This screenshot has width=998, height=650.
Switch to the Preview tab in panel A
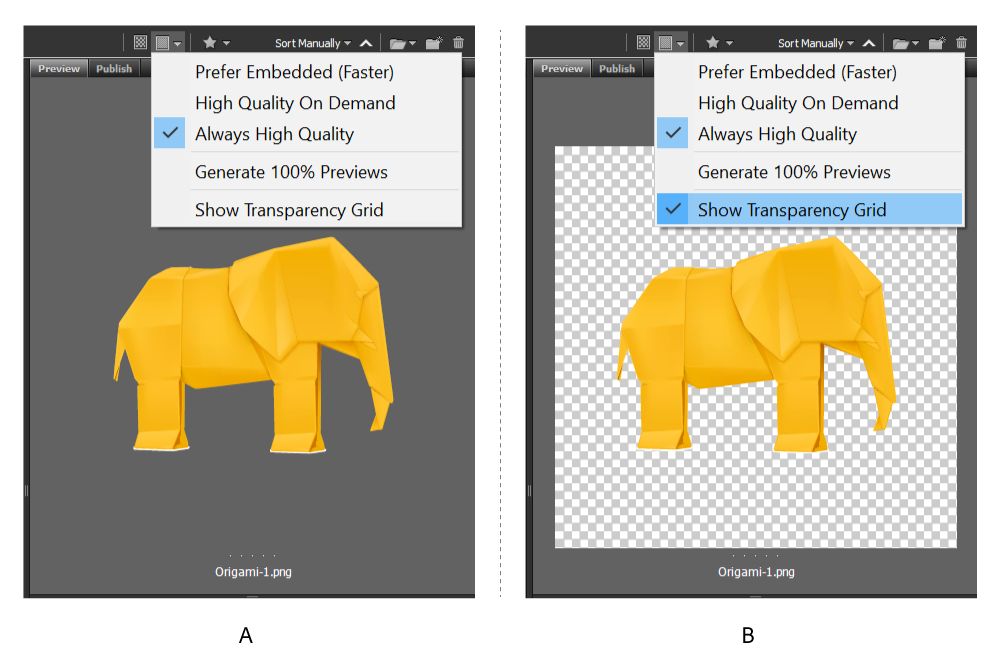click(59, 68)
